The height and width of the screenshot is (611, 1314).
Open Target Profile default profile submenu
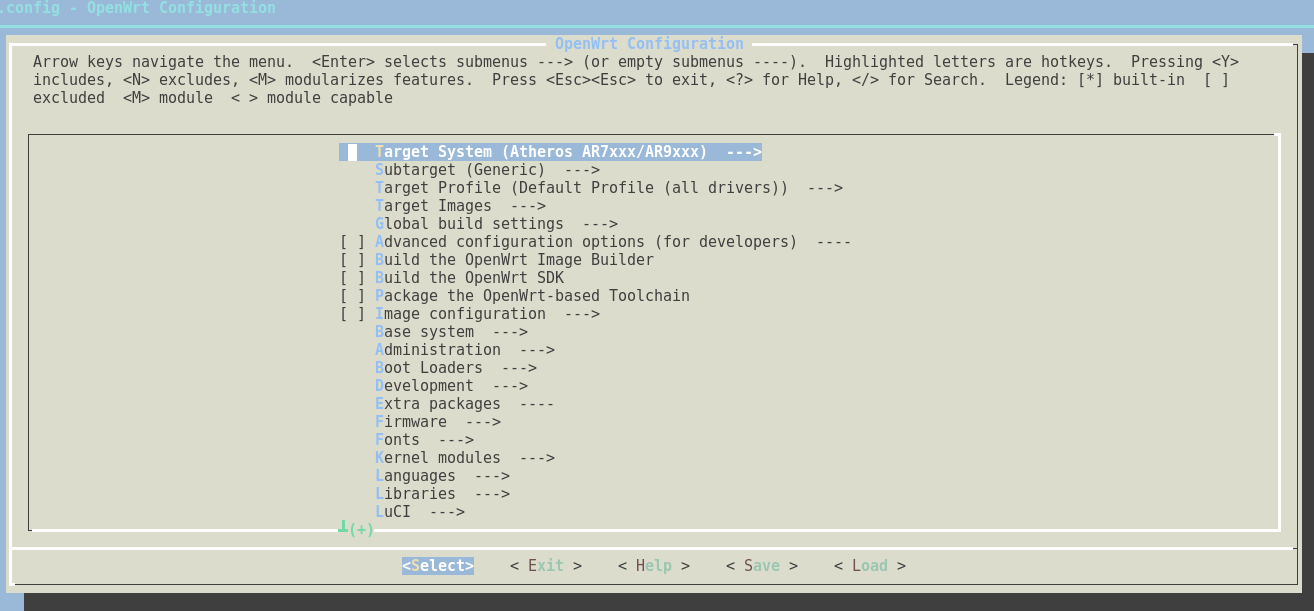[608, 188]
